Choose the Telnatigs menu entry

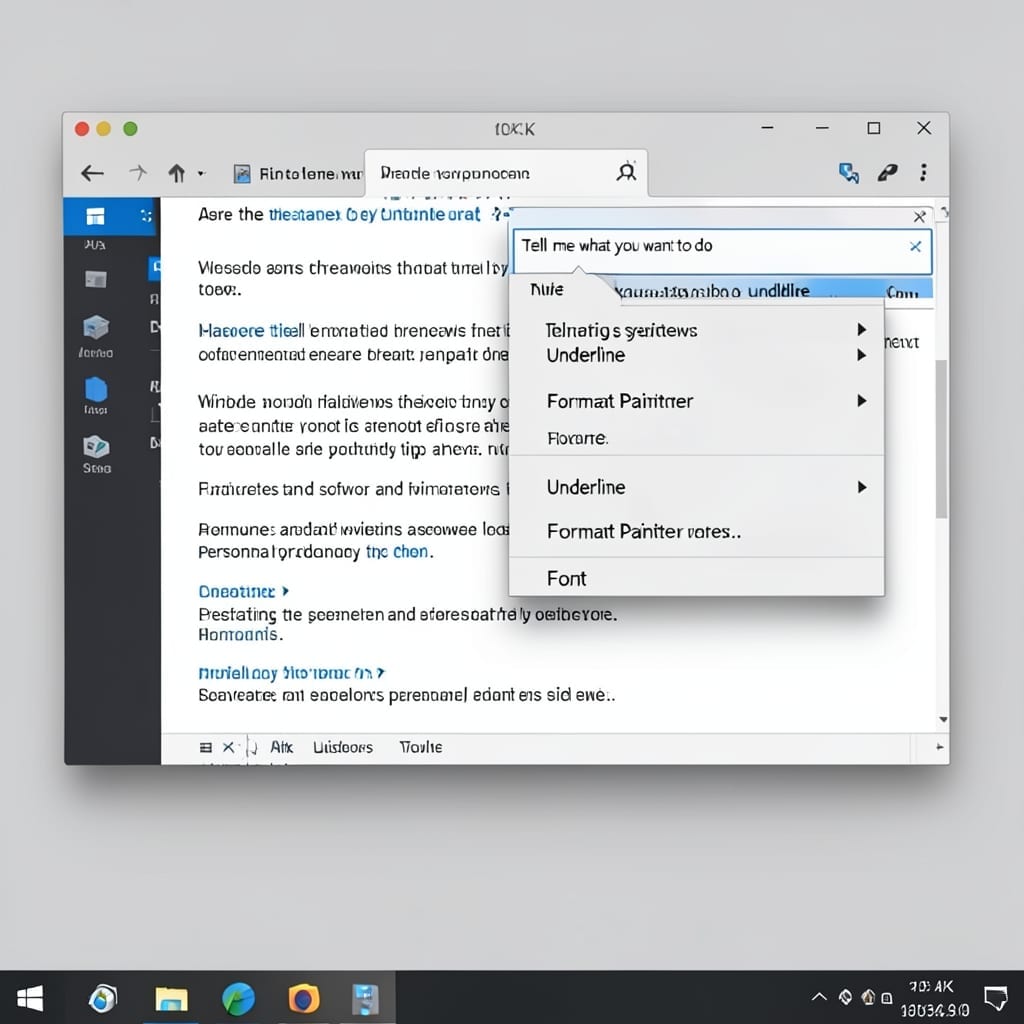(622, 330)
